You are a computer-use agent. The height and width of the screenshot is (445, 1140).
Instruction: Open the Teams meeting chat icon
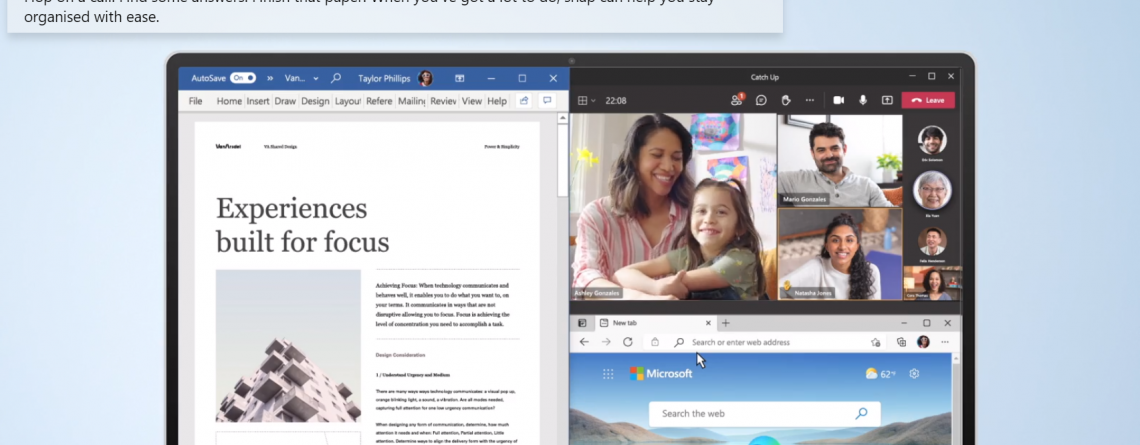[x=761, y=100]
